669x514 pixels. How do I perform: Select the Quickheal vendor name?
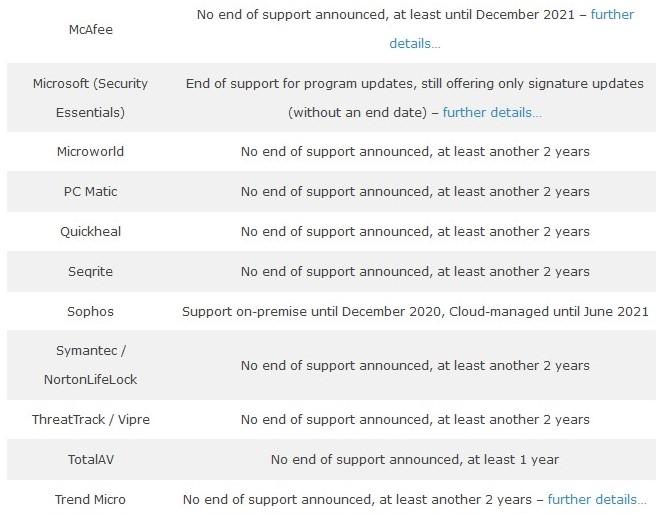click(x=90, y=232)
